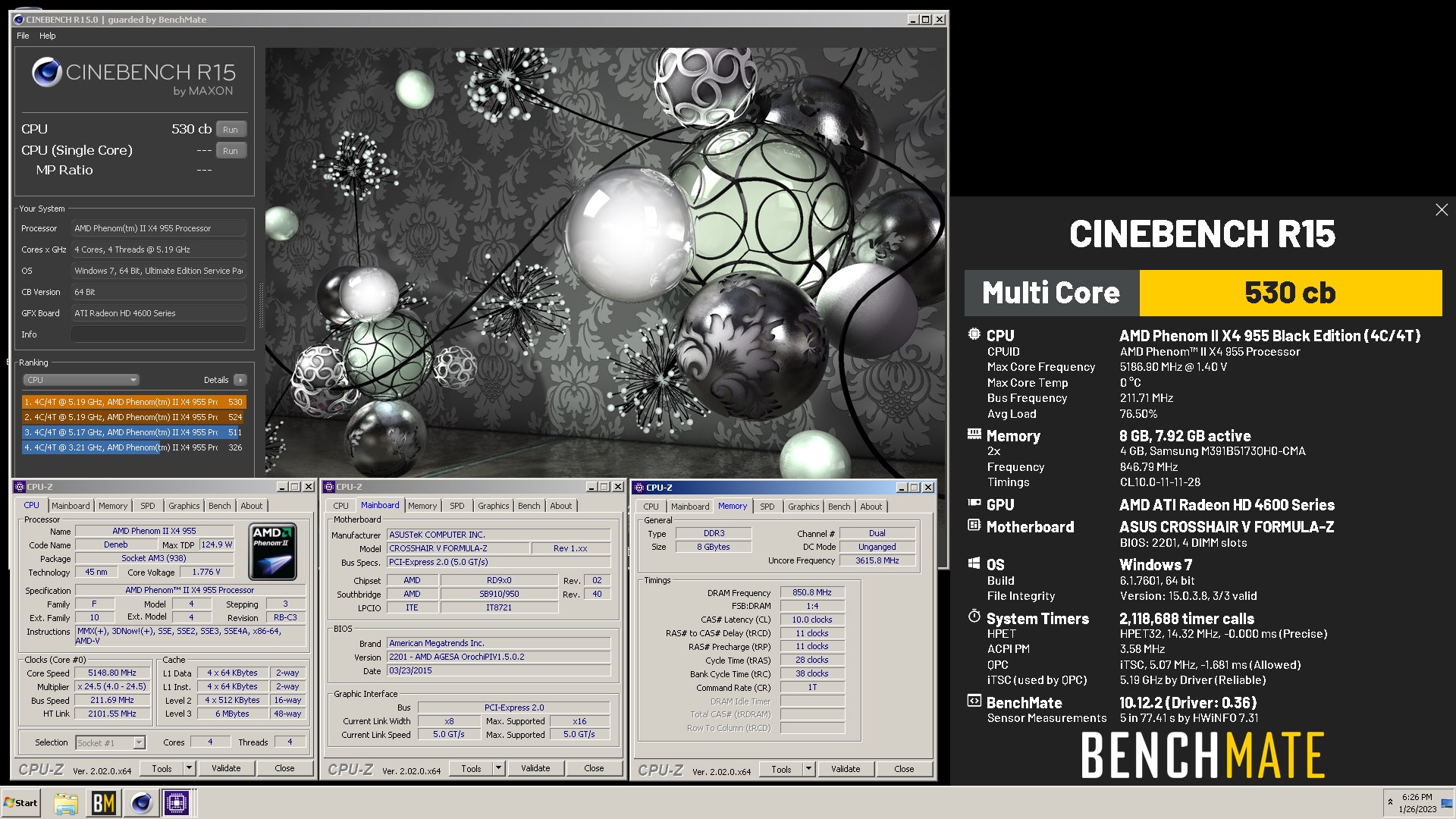Click the BenchMate GPU icon

point(974,503)
